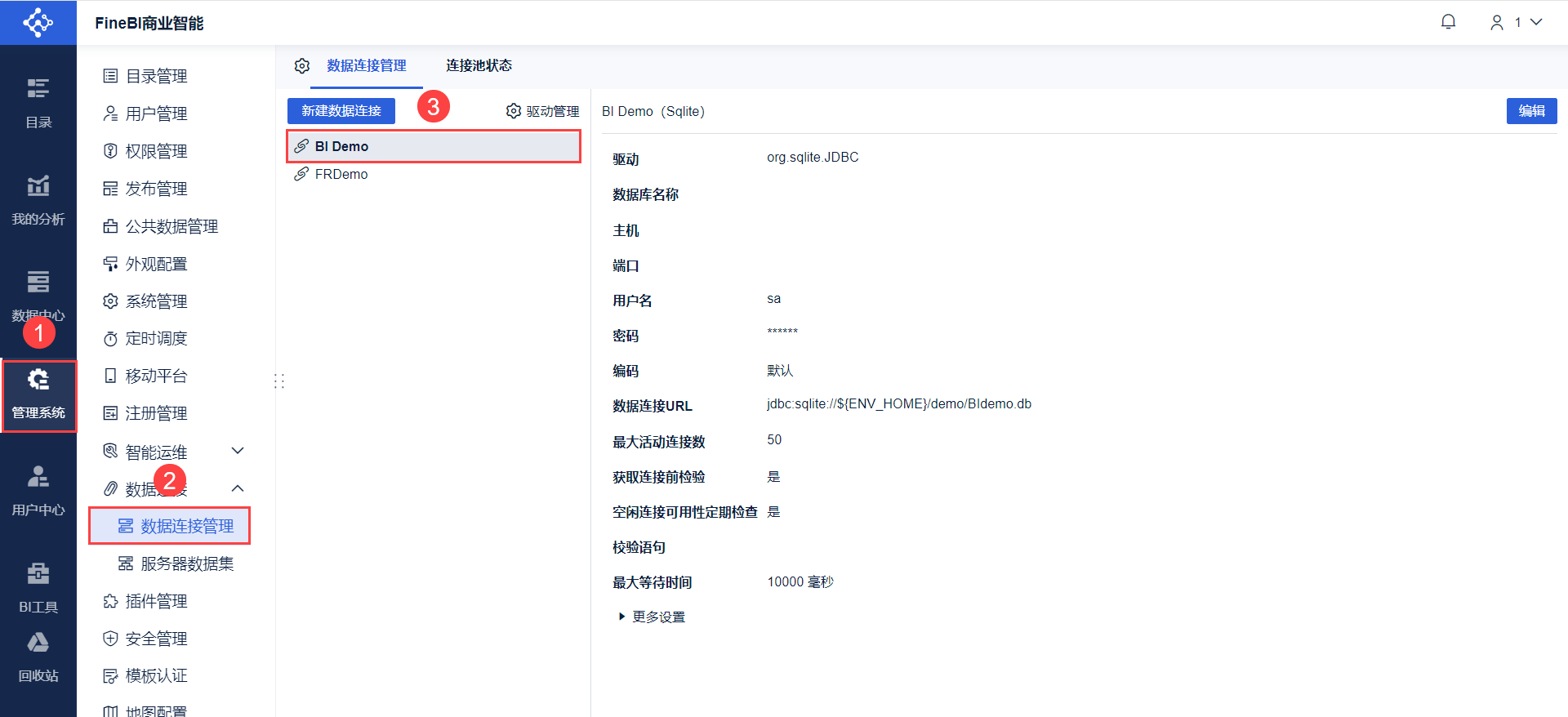Image resolution: width=1568 pixels, height=717 pixels.
Task: Click the BI Demo (Sqlite) title
Action: click(653, 111)
